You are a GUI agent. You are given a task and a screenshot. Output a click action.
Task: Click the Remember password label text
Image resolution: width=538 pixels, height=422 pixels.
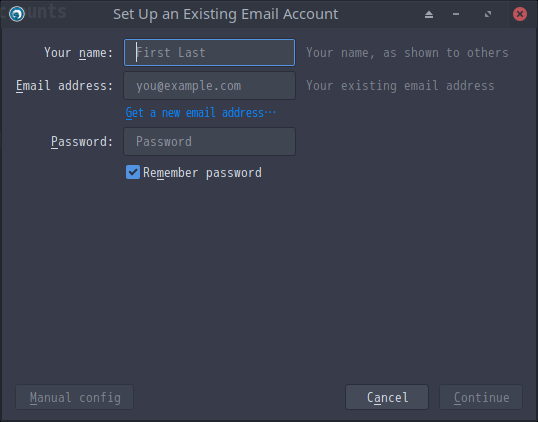(202, 173)
